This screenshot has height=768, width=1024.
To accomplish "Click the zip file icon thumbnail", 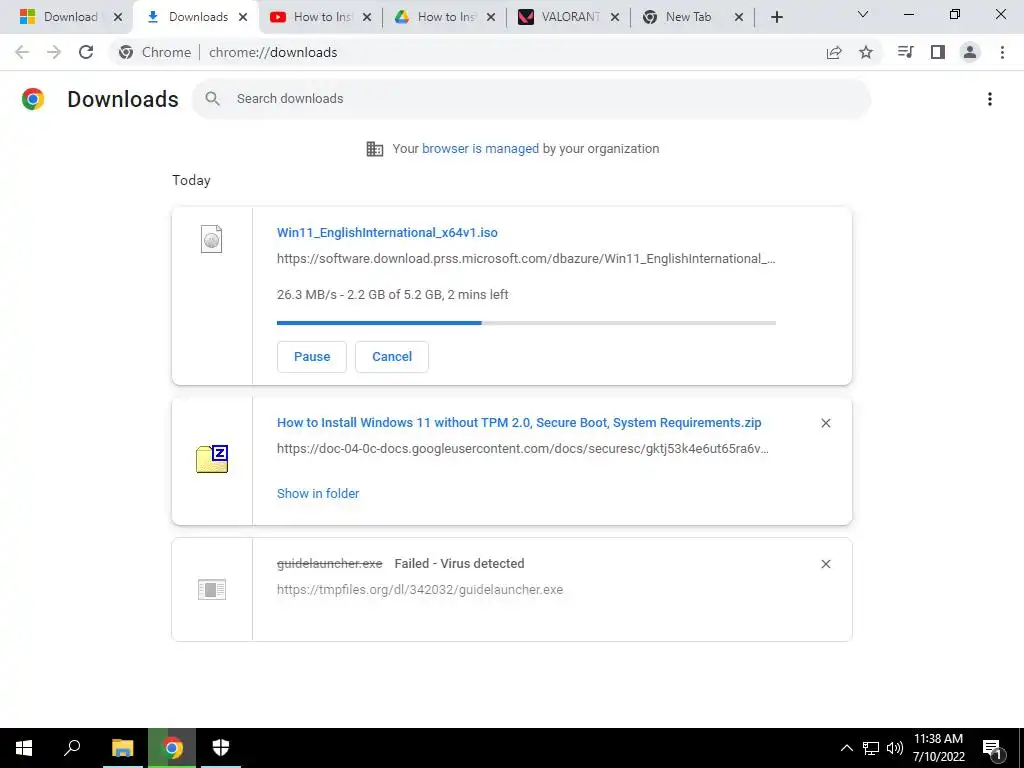I will (212, 458).
